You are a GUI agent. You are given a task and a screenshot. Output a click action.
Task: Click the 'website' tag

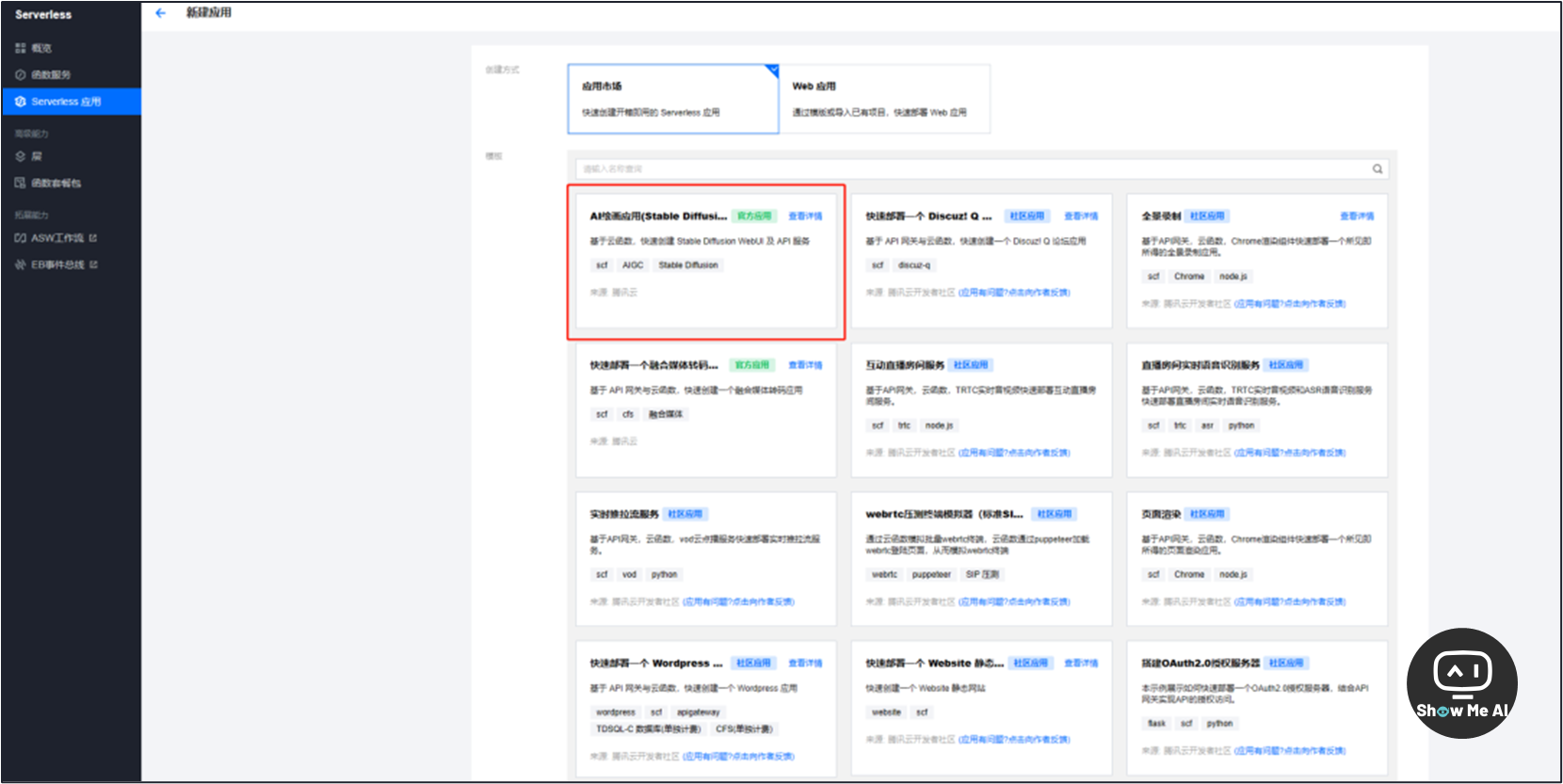(886, 712)
